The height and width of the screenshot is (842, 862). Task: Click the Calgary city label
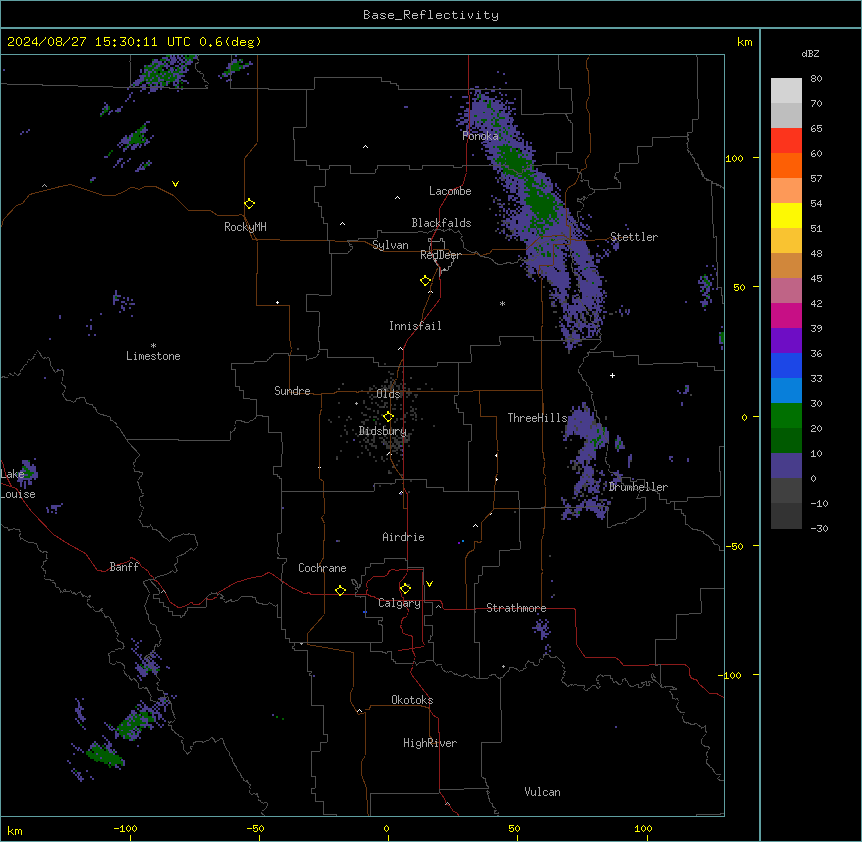(x=400, y=603)
